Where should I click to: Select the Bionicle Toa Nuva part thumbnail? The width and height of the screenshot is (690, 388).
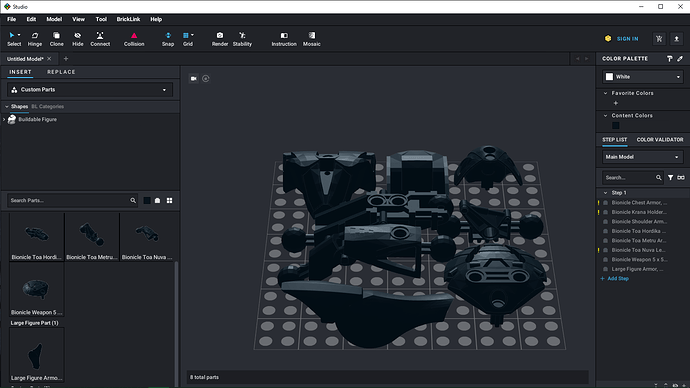(147, 238)
